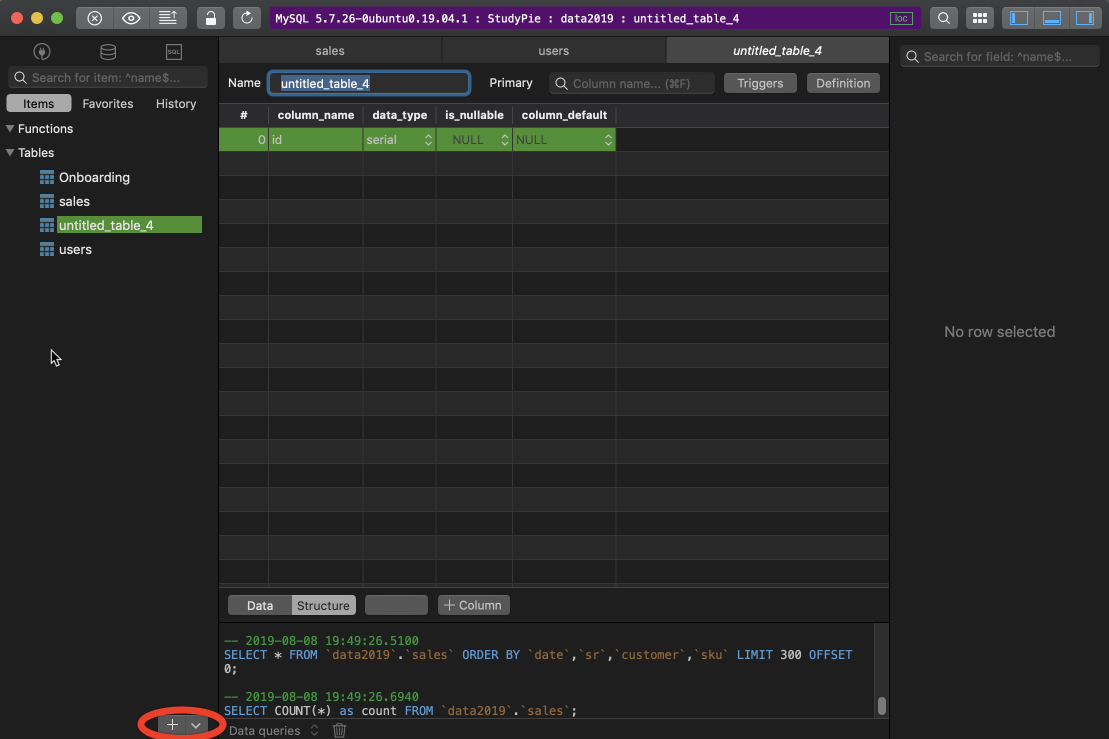
Task: Click the sales table icon
Action: pyautogui.click(x=47, y=201)
